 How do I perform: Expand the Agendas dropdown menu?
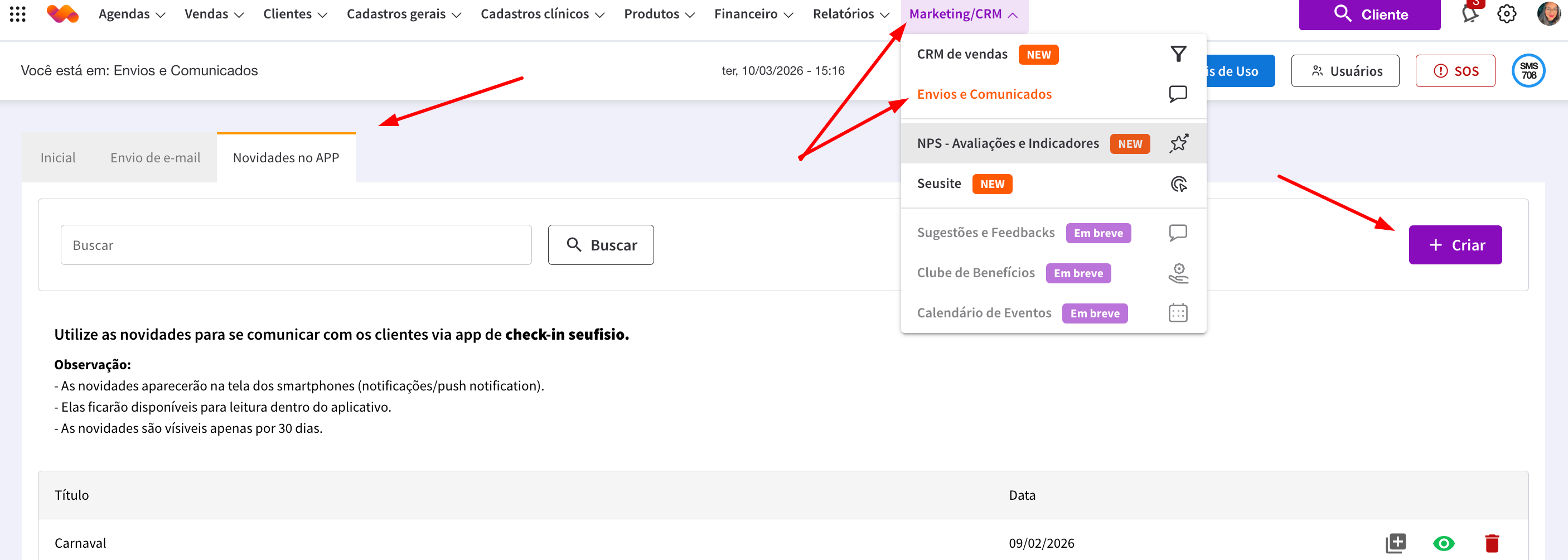coord(132,14)
